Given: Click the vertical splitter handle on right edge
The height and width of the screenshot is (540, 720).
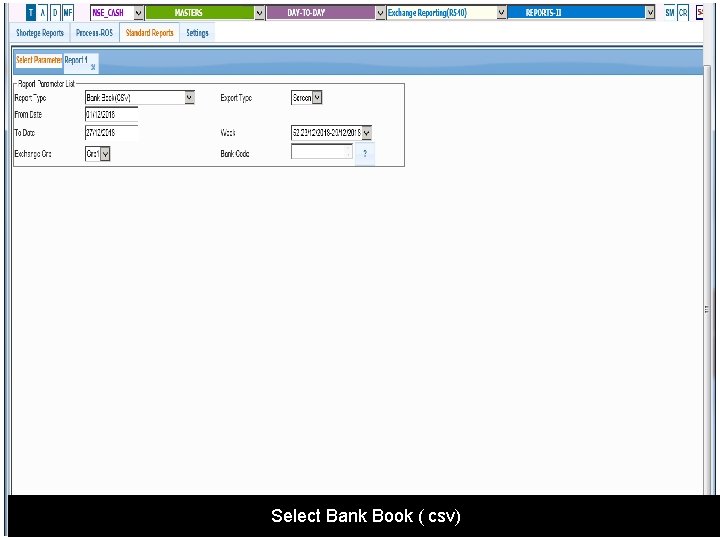Looking at the screenshot, I should pos(706,310).
